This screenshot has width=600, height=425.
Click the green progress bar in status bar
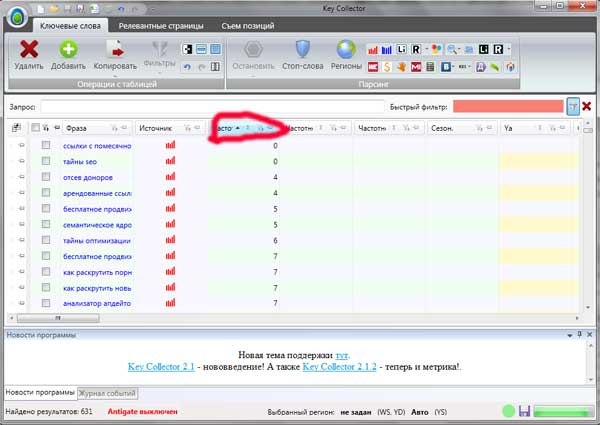pyautogui.click(x=562, y=411)
